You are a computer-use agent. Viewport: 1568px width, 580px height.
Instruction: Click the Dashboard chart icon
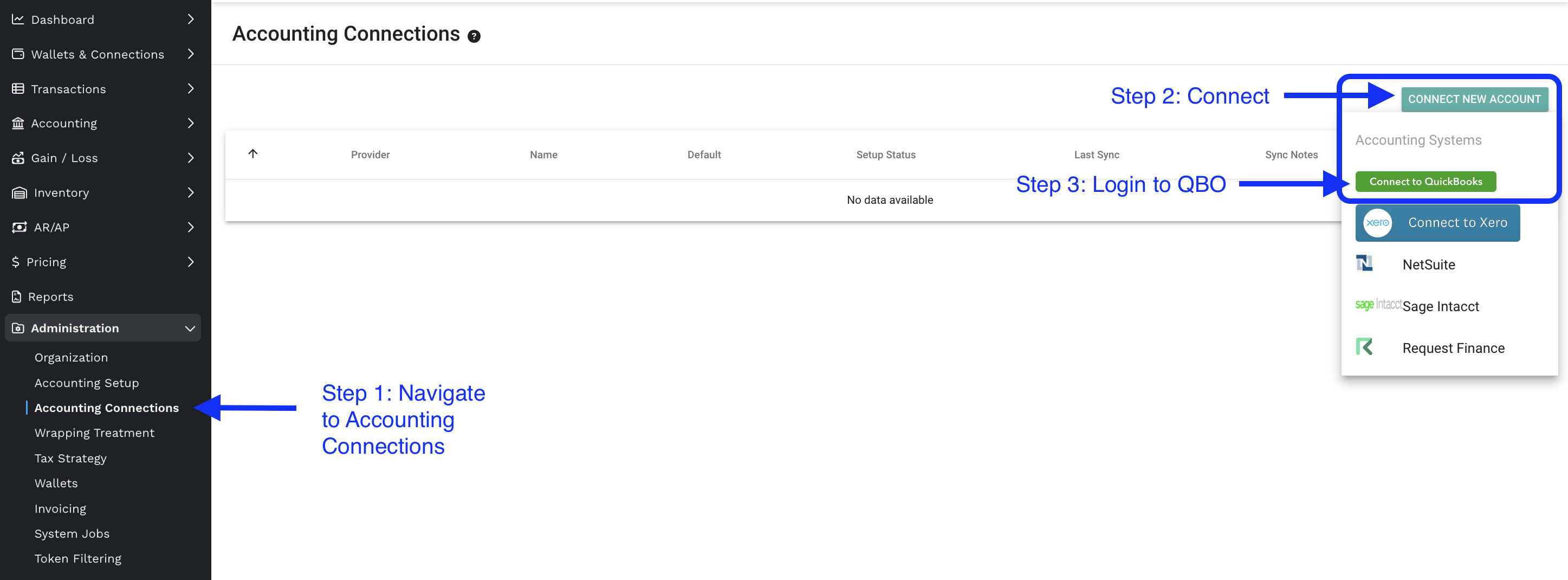click(18, 20)
